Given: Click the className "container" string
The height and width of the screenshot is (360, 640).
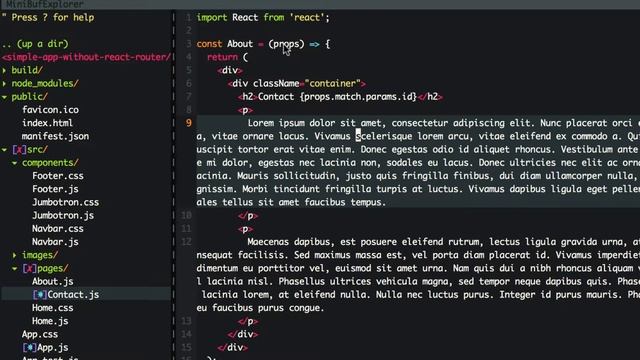Looking at the screenshot, I should point(333,84).
